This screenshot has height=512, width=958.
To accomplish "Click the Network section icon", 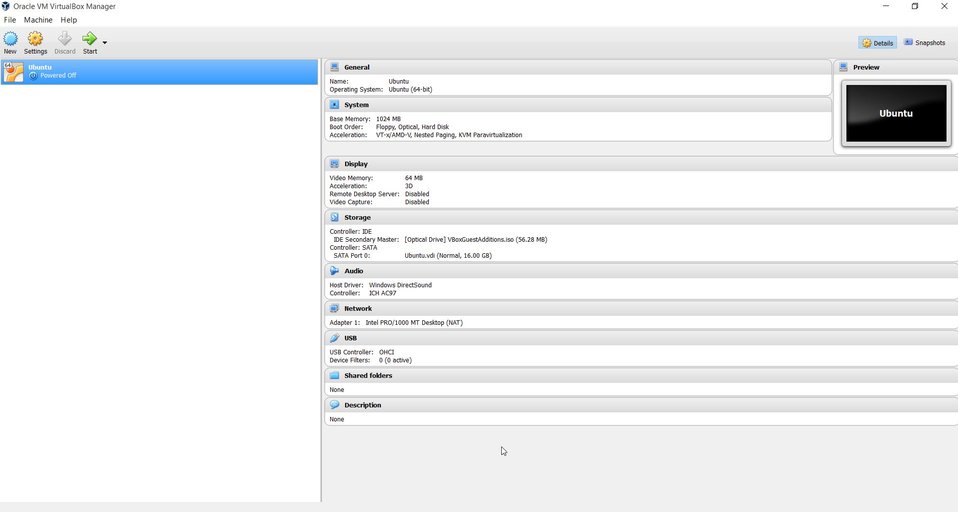I will [x=334, y=309].
